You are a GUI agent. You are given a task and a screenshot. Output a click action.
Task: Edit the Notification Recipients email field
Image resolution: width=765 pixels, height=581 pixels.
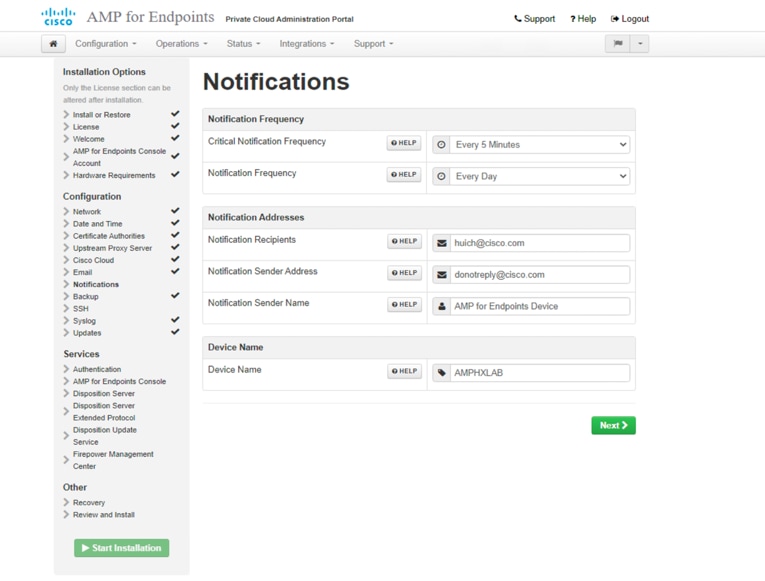tap(540, 243)
